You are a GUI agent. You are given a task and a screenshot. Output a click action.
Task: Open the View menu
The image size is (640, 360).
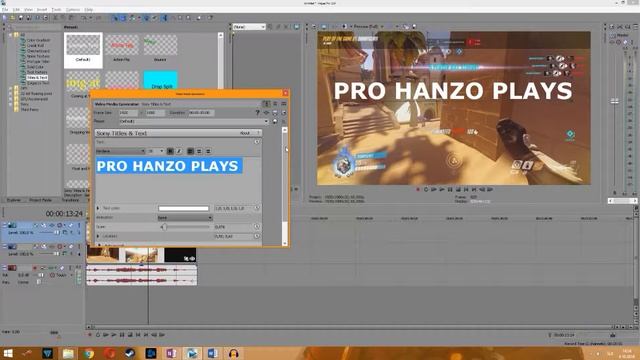pos(28,9)
